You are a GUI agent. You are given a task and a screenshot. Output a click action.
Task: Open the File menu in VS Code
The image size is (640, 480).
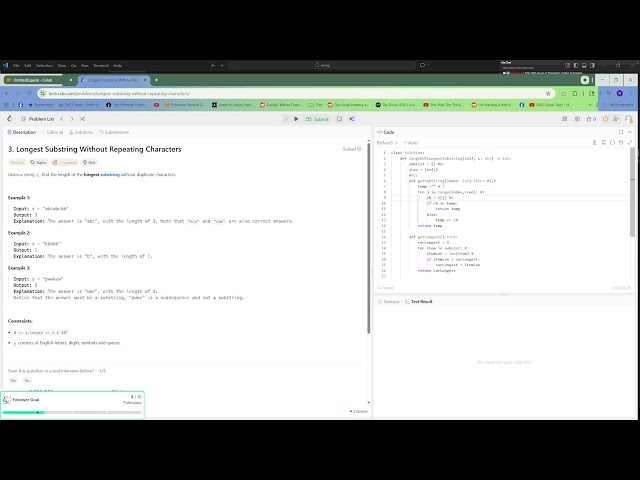(x=16, y=65)
